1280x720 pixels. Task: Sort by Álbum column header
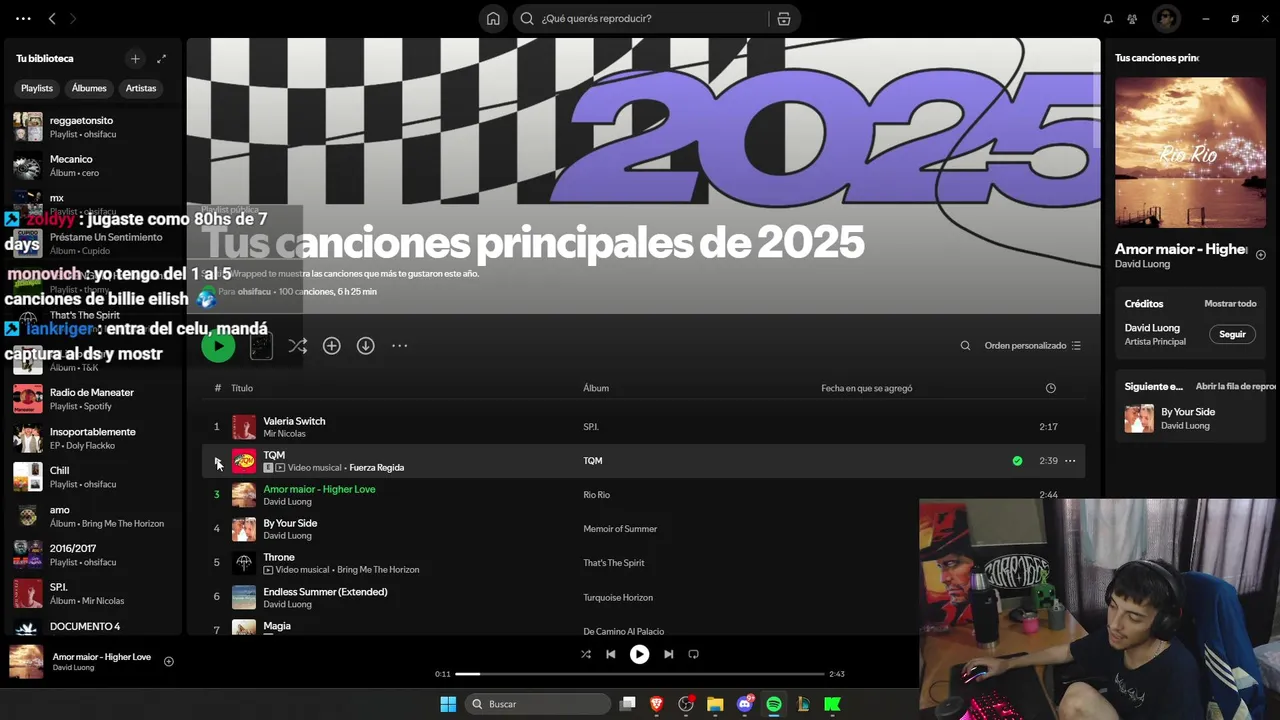(596, 388)
